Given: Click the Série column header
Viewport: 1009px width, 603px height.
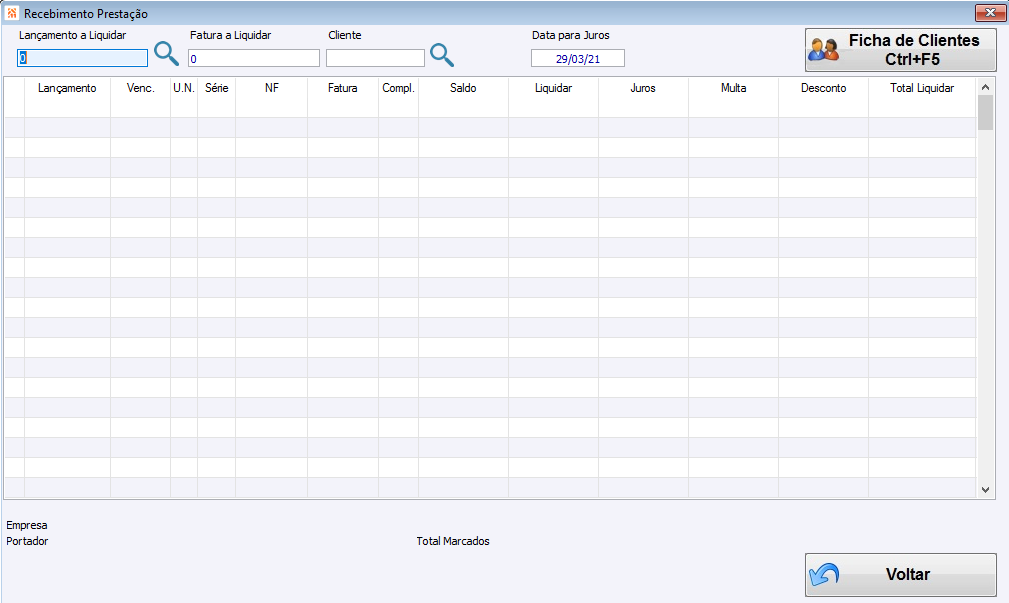Looking at the screenshot, I should pos(217,88).
